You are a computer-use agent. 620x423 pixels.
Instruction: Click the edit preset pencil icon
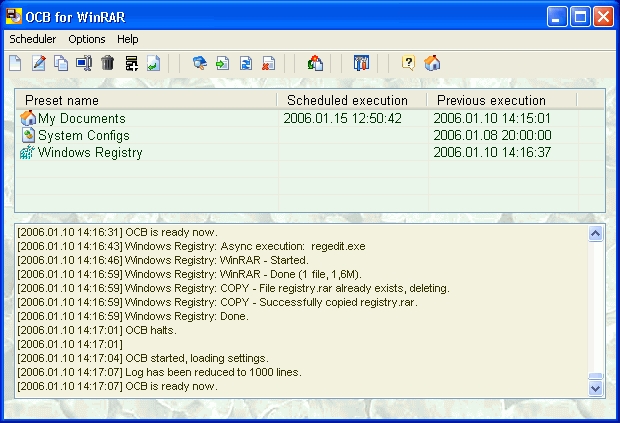[x=39, y=64]
